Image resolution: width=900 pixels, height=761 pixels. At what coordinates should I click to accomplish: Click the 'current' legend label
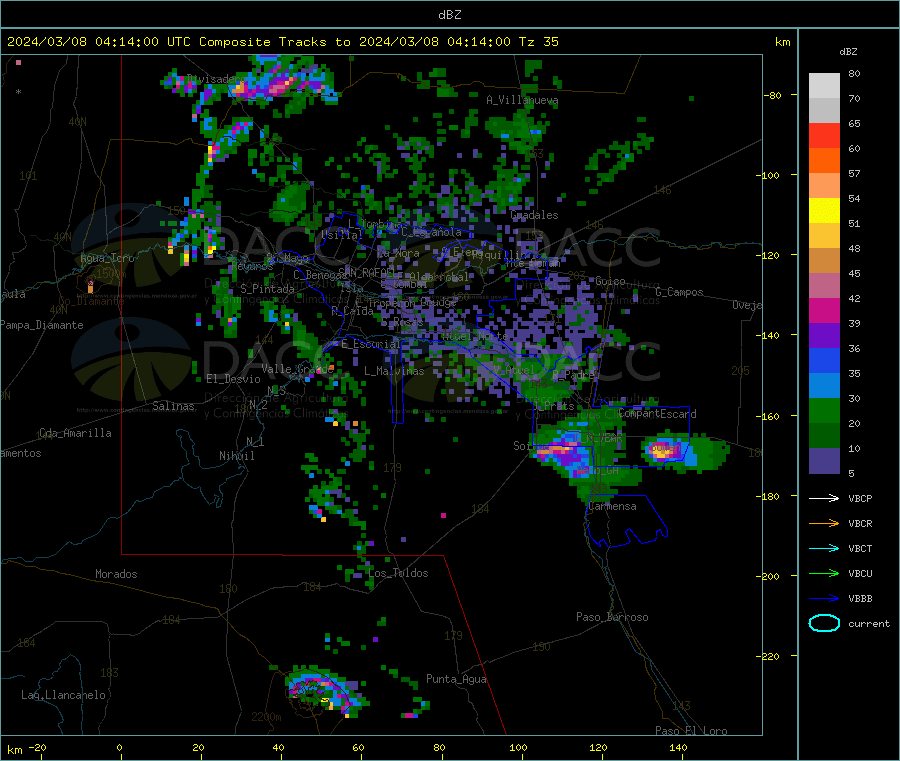[x=868, y=623]
